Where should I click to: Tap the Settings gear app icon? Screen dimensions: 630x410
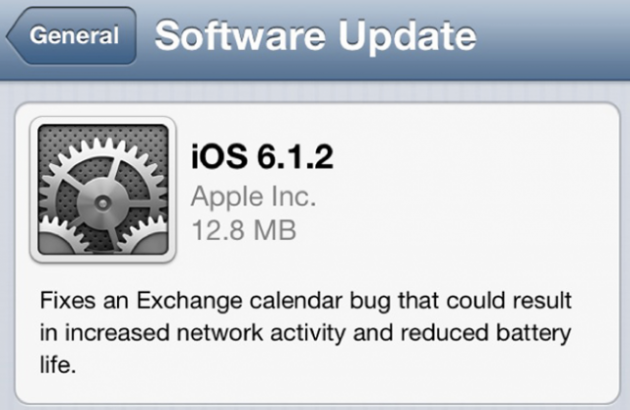point(103,189)
